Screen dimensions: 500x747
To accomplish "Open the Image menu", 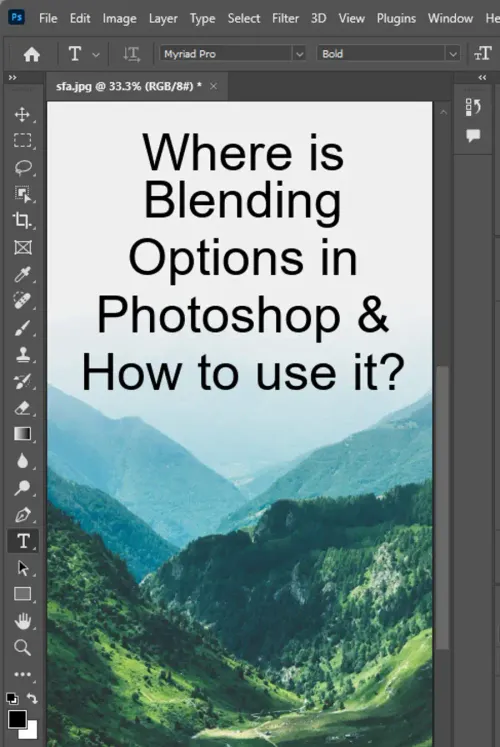I will (x=120, y=19).
